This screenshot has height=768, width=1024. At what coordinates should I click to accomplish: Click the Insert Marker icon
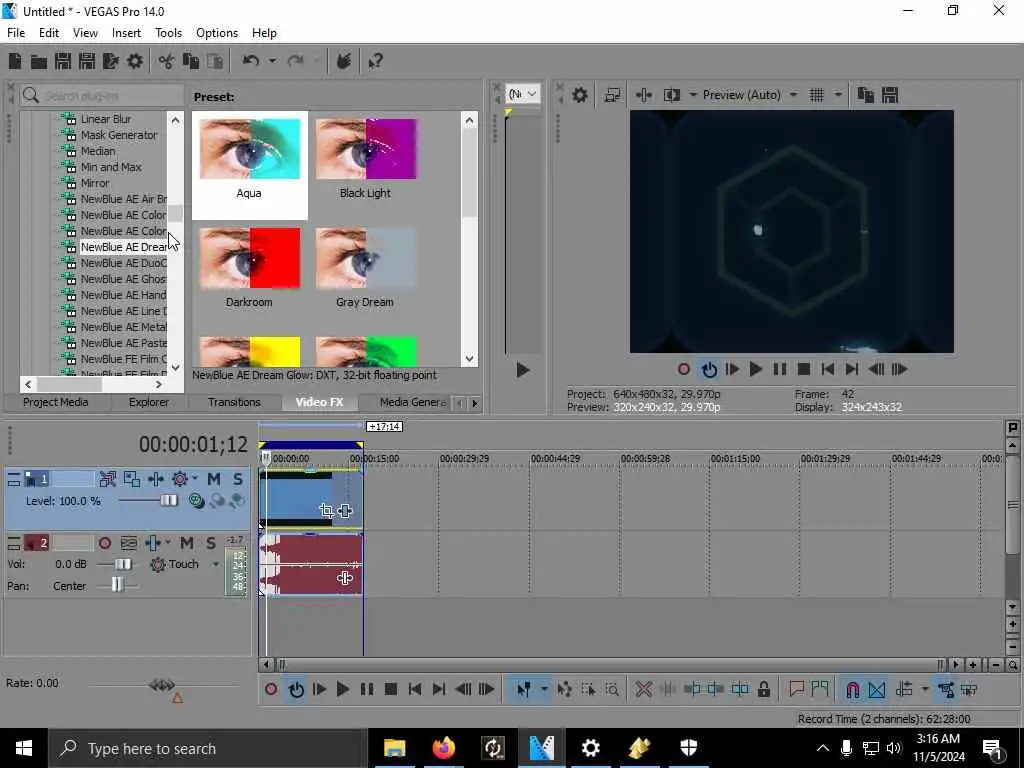click(796, 689)
